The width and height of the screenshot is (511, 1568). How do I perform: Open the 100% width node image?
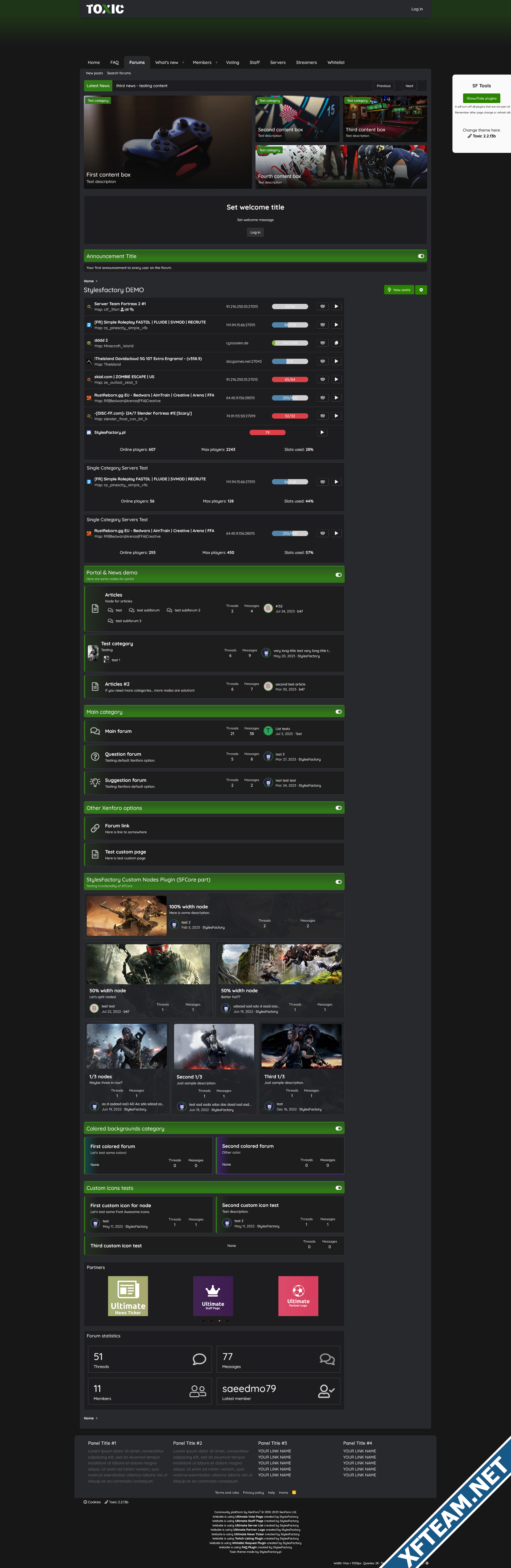126,916
